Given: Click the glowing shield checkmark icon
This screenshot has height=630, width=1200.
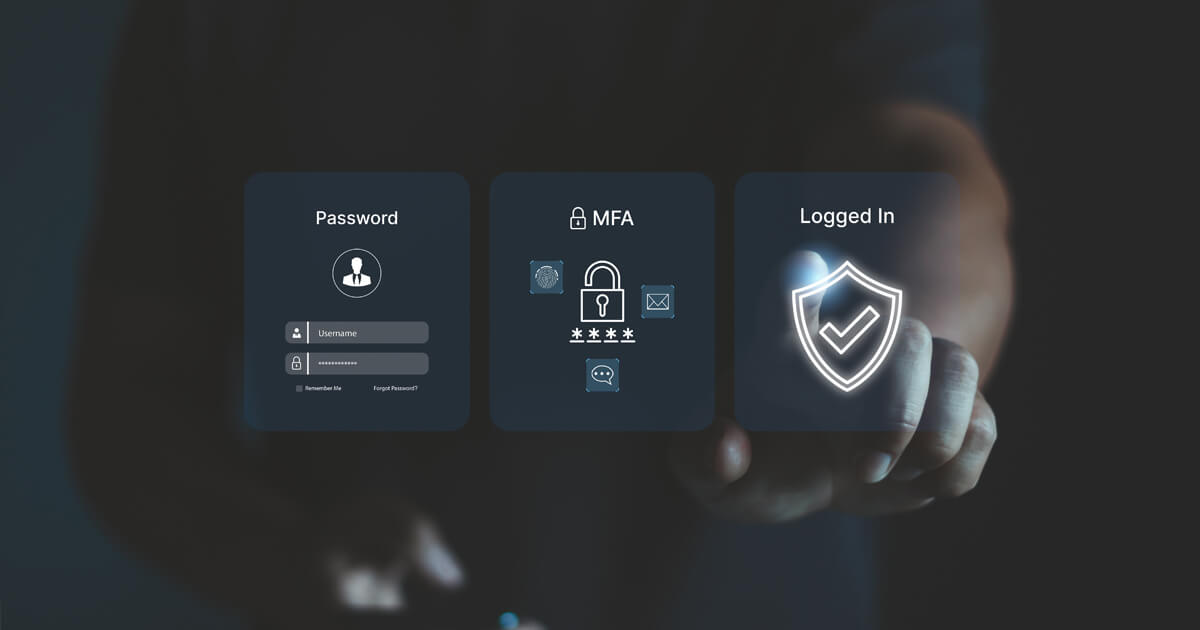Looking at the screenshot, I should 847,325.
